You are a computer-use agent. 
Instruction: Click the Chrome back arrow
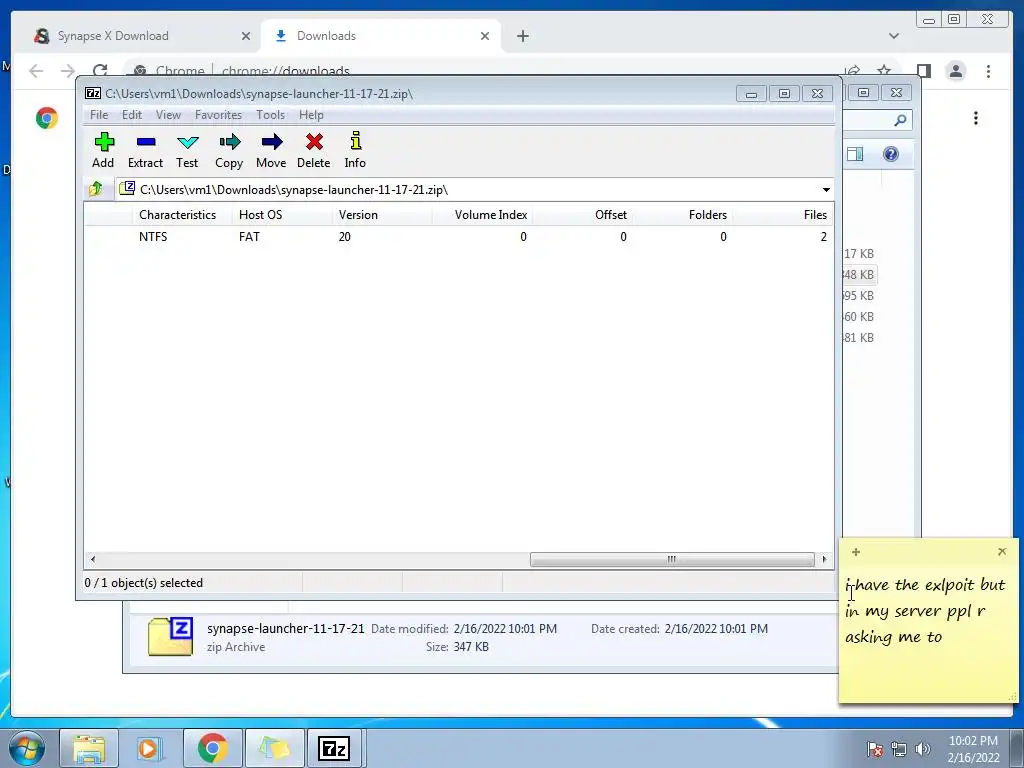(x=36, y=71)
